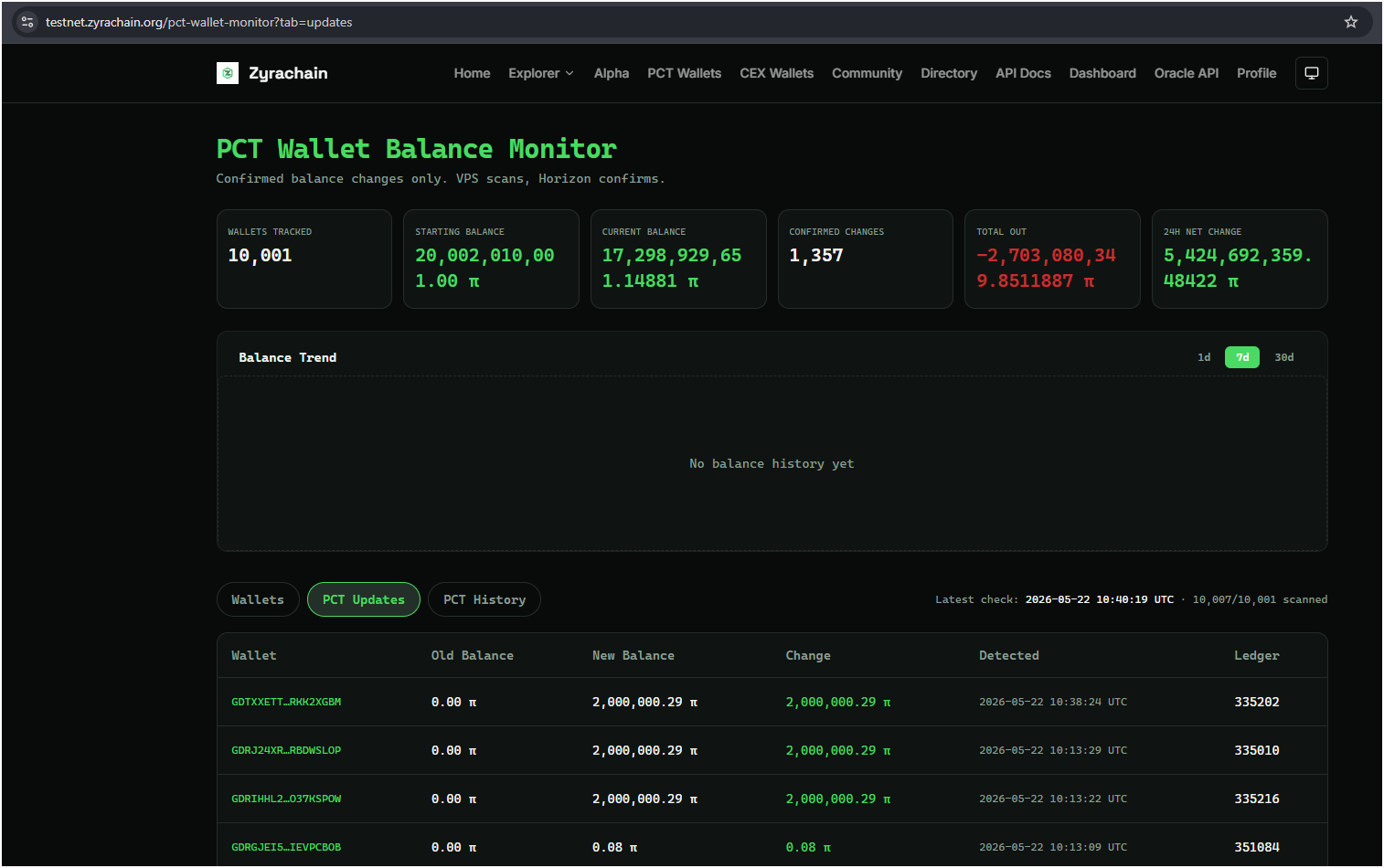Open the Oracle API page
The height and width of the screenshot is (868, 1384).
click(x=1187, y=73)
